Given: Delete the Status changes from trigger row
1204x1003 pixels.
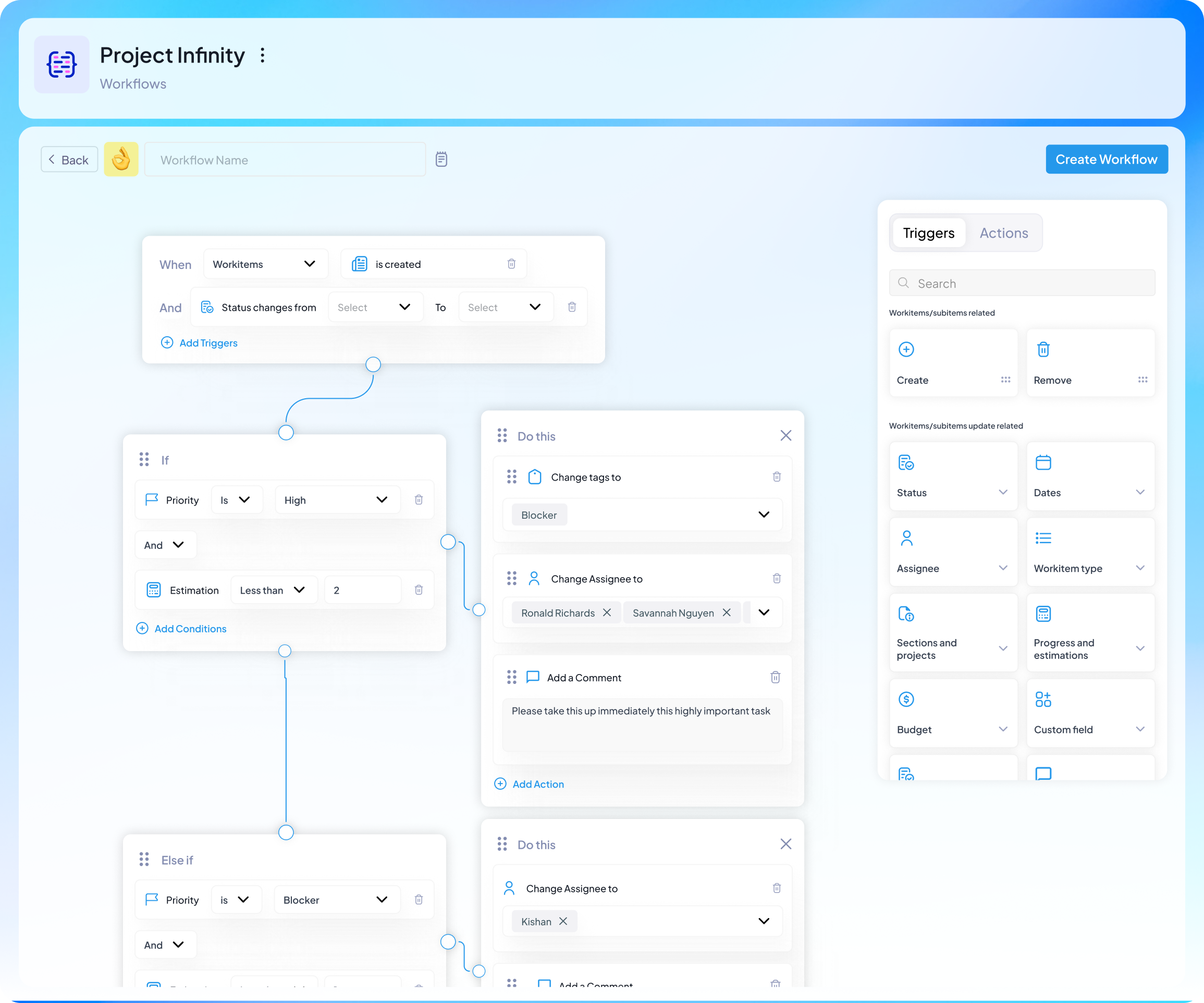Looking at the screenshot, I should coord(572,307).
